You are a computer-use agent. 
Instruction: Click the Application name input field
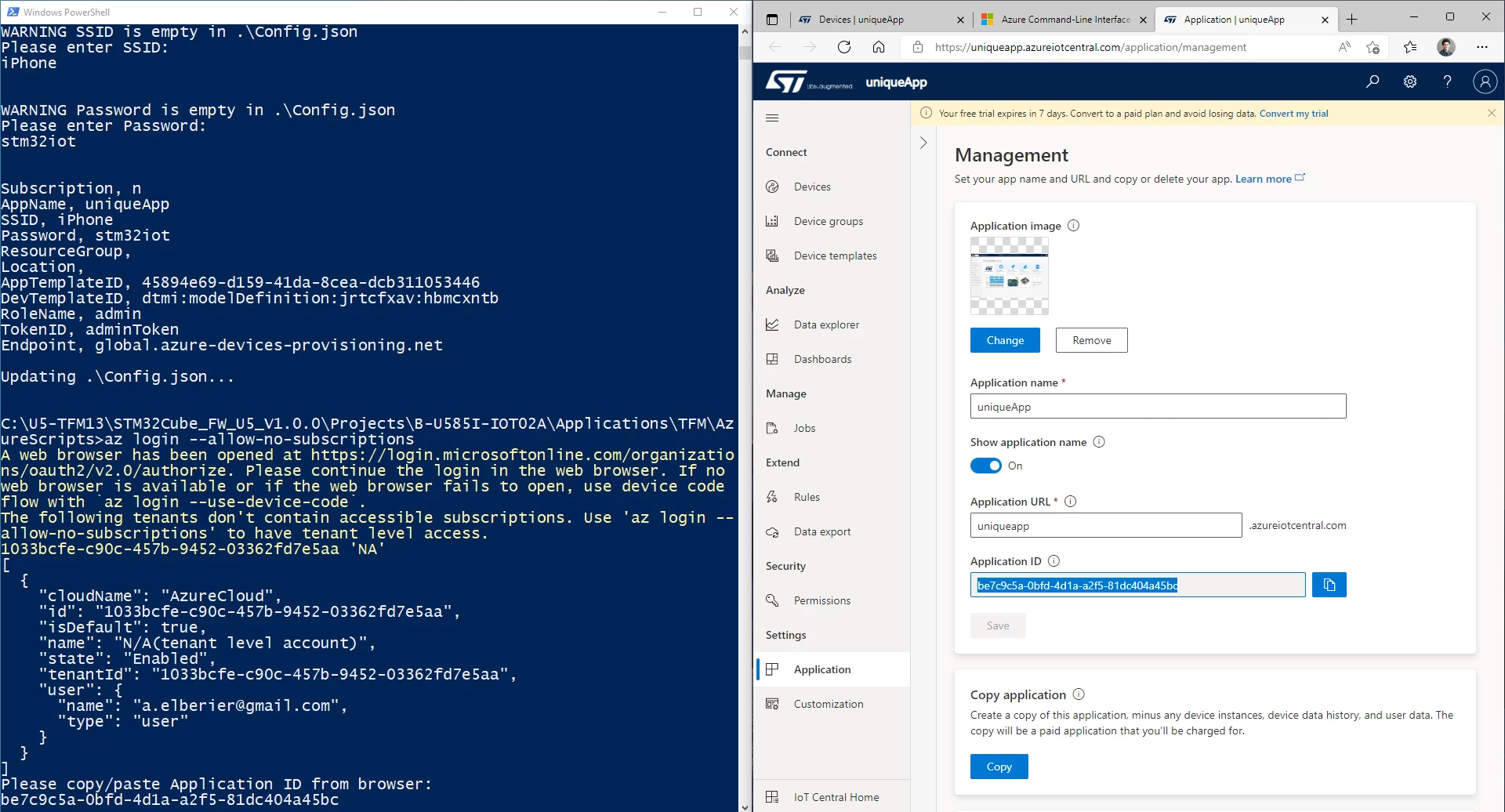[x=1159, y=406]
